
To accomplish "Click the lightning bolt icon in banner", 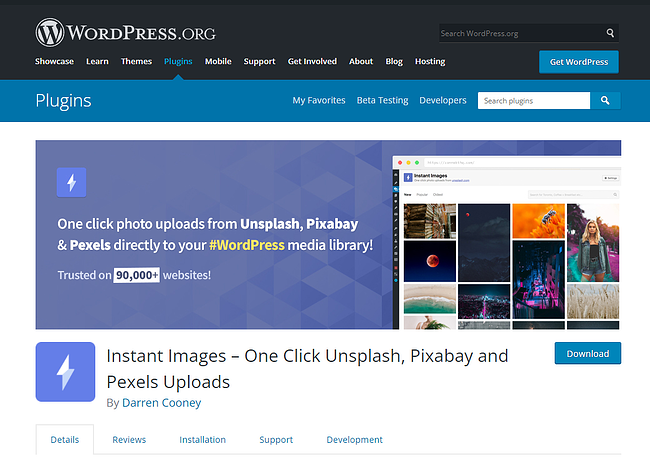I will click(71, 182).
